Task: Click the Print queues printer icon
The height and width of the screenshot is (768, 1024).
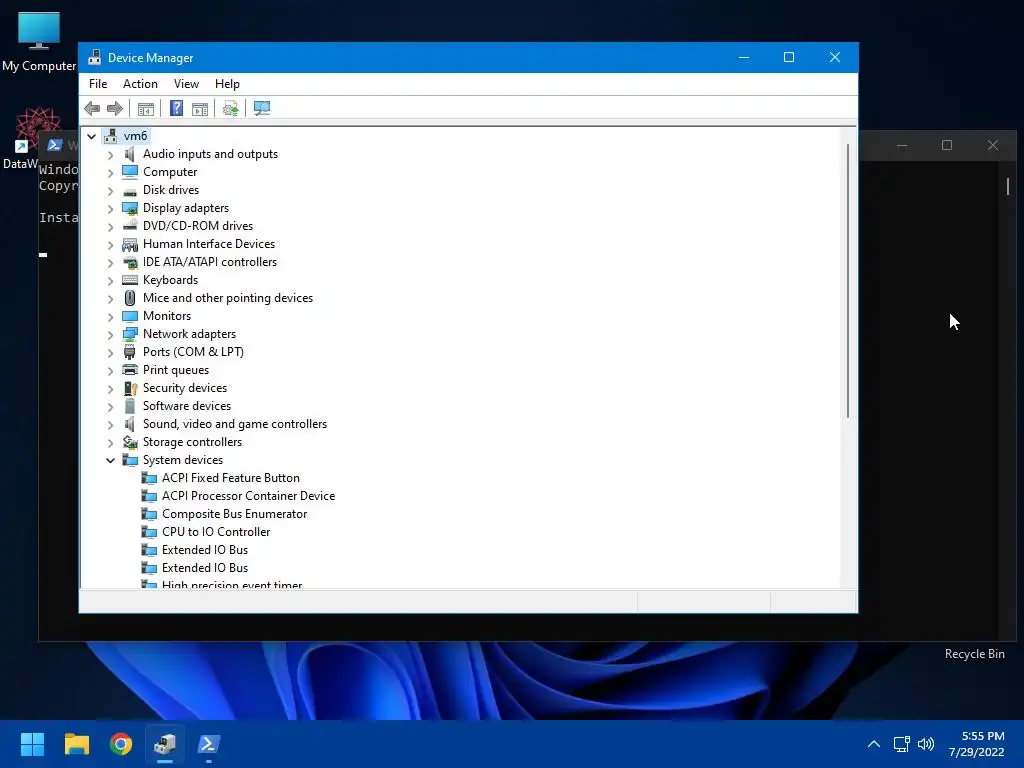Action: pyautogui.click(x=130, y=370)
